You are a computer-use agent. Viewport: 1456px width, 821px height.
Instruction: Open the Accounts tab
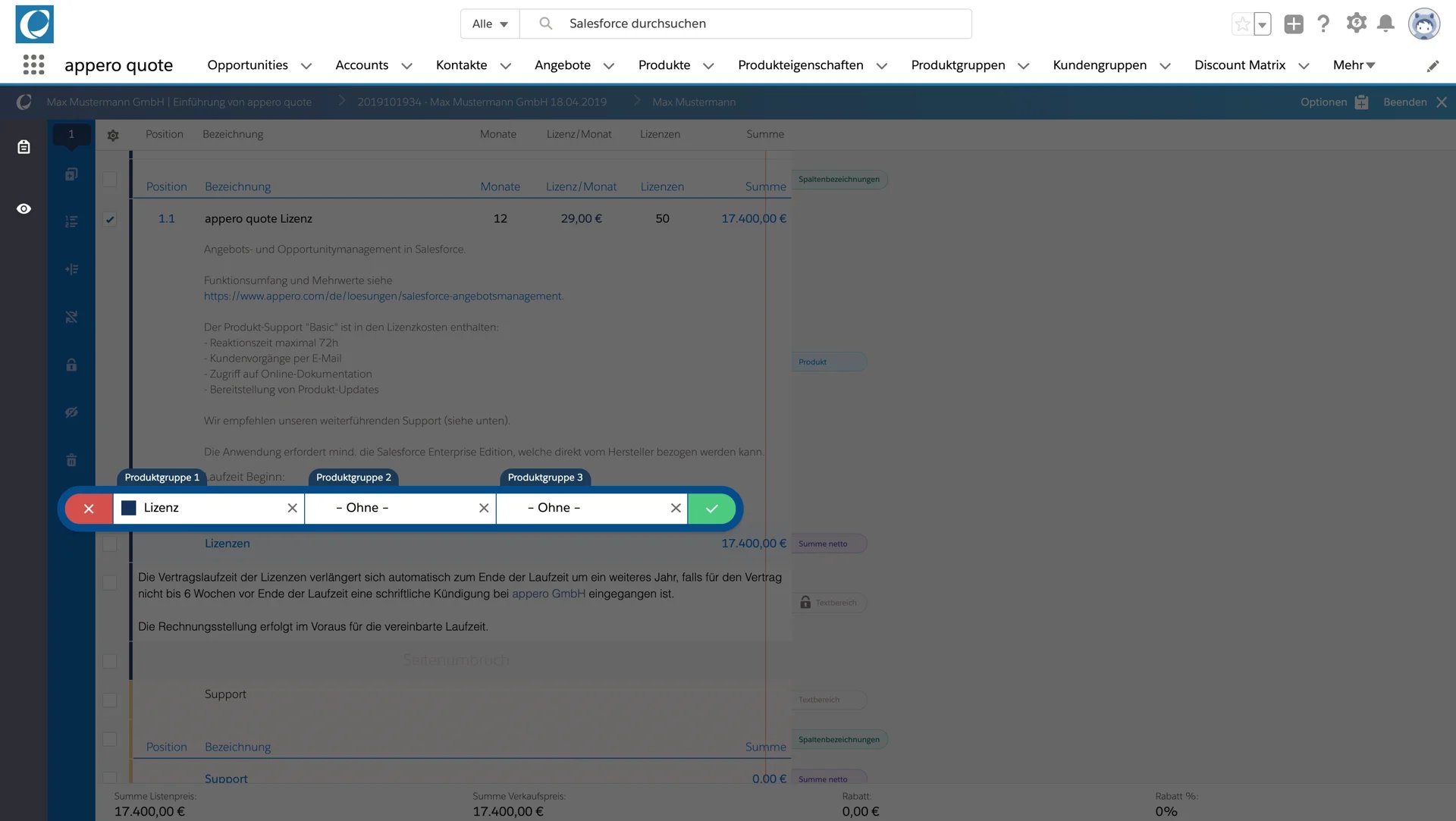click(362, 65)
